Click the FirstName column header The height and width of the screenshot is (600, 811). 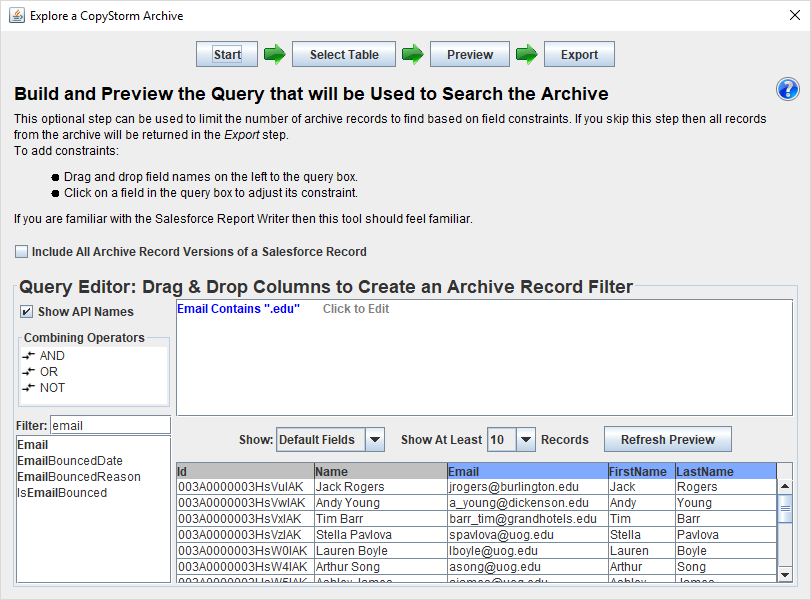(x=641, y=471)
